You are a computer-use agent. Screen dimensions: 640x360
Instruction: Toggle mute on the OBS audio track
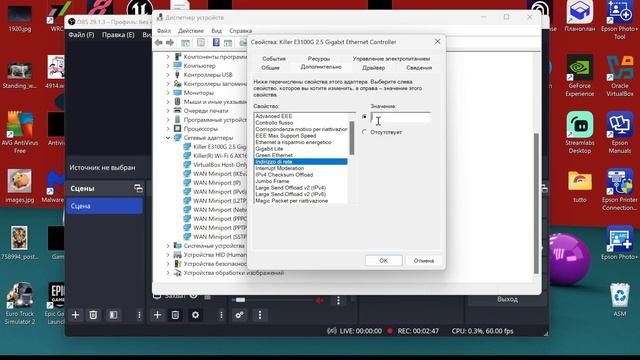(320, 300)
